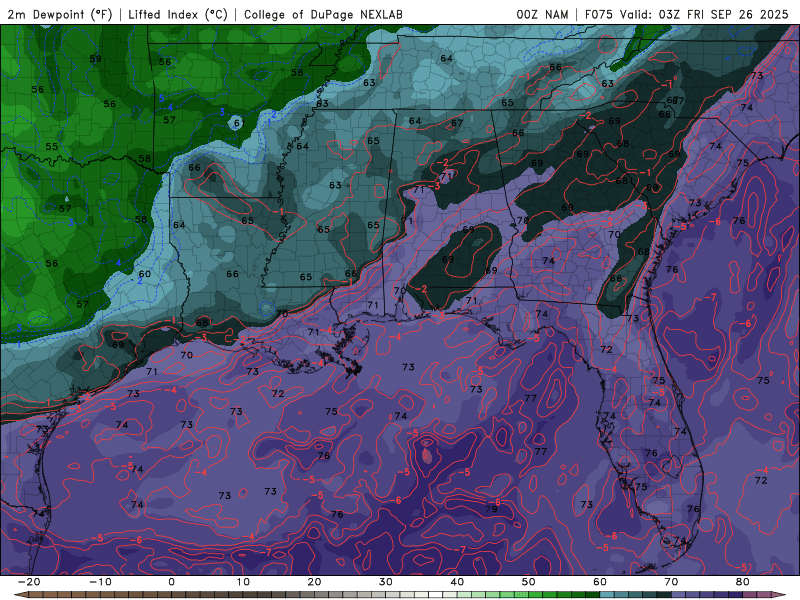800x600 pixels.
Task: Click the 0 tick label on the color scale
Action: pos(171,582)
